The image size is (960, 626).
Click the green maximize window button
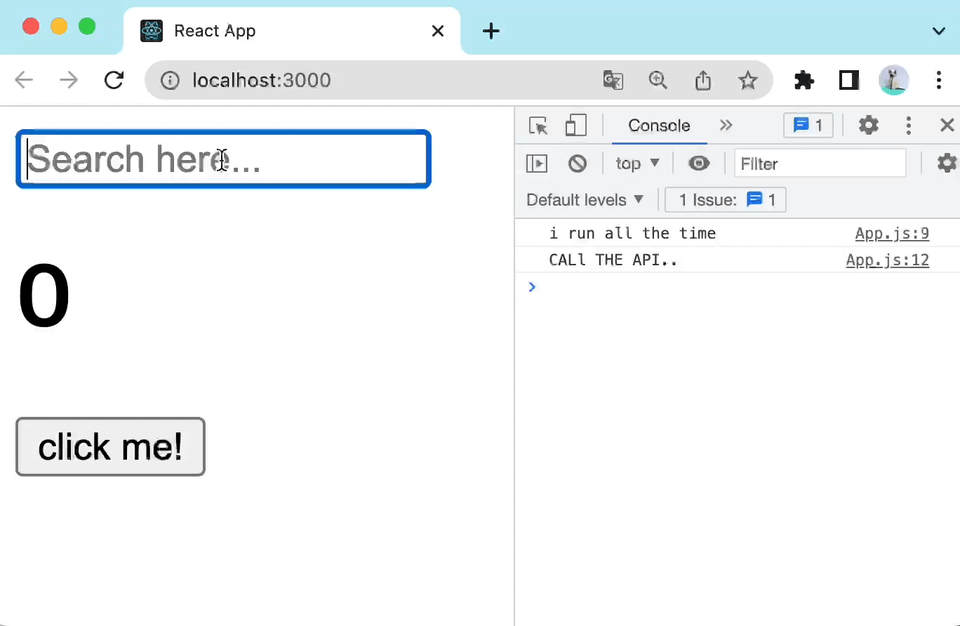click(x=87, y=26)
